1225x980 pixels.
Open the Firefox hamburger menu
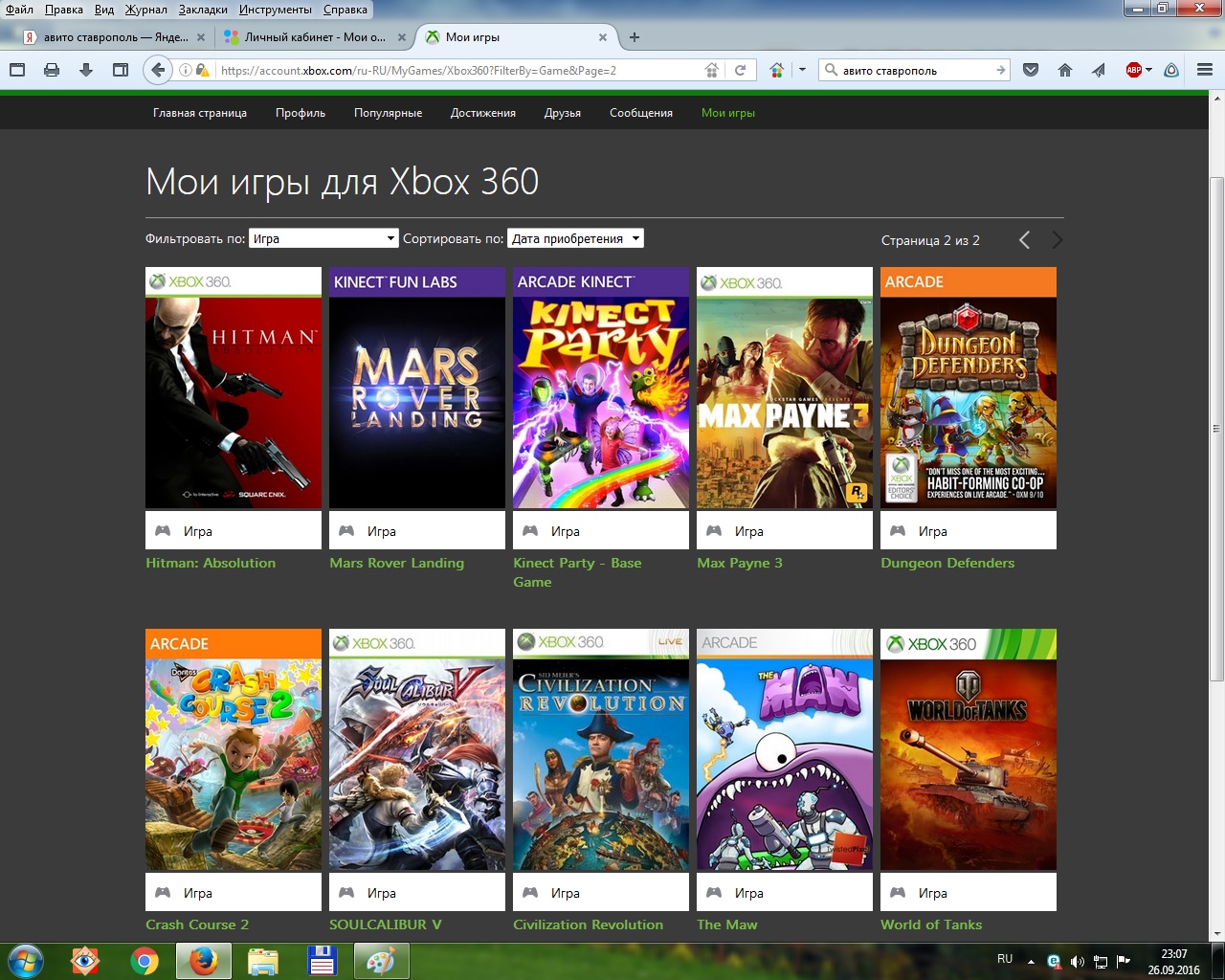tap(1205, 70)
